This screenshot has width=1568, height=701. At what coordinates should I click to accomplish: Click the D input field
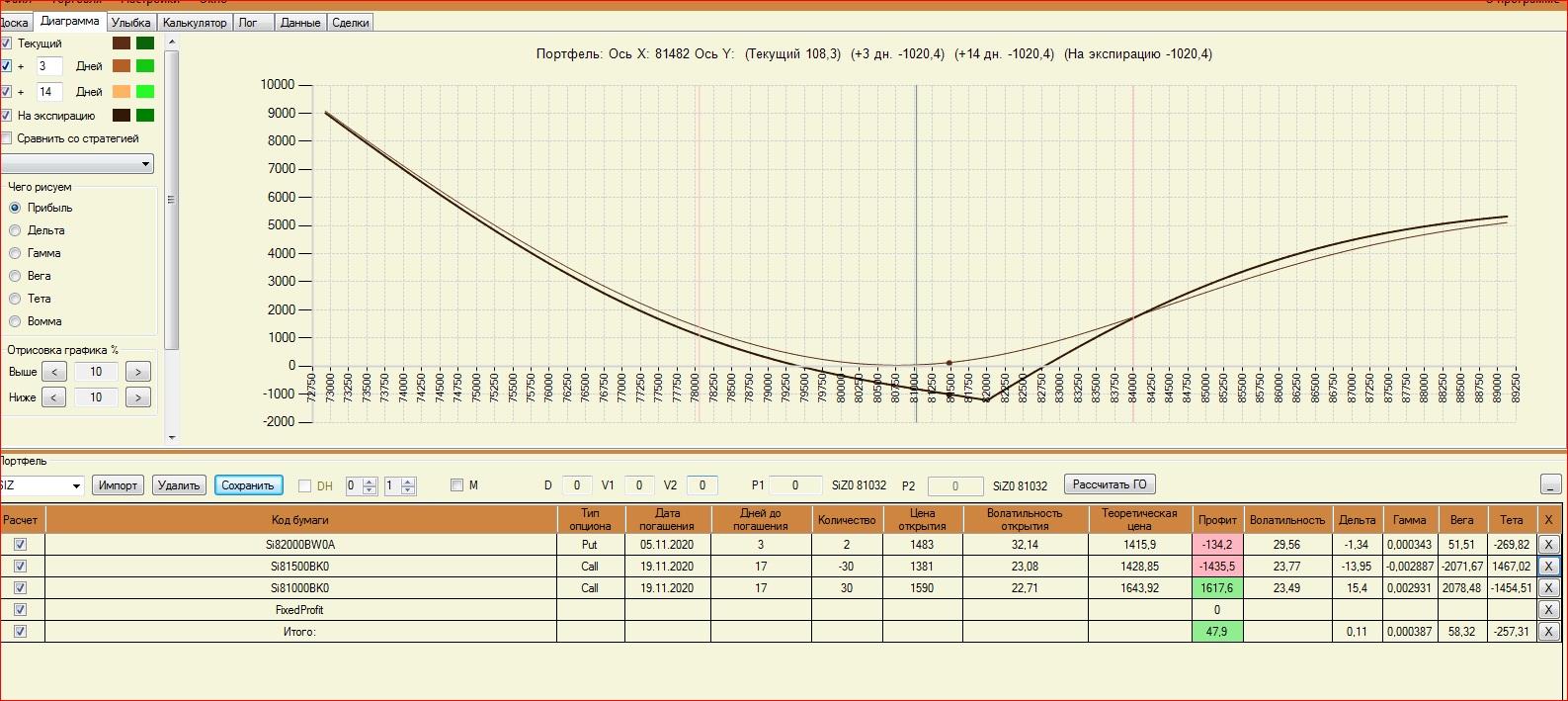click(577, 485)
